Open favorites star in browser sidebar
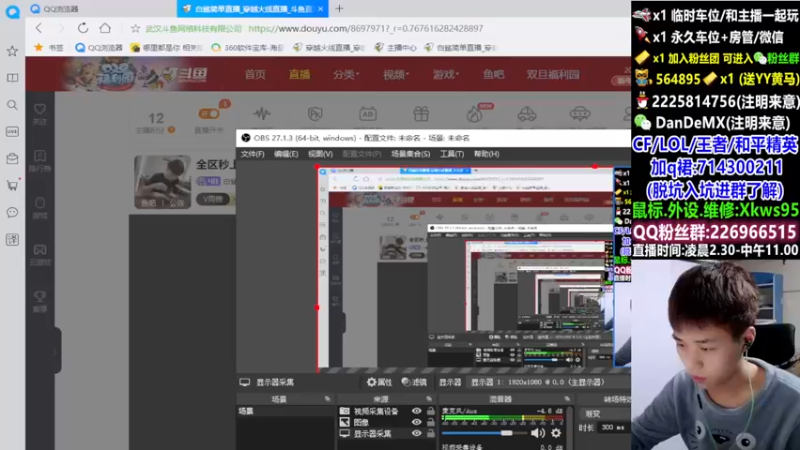800x450 pixels. coord(12,51)
